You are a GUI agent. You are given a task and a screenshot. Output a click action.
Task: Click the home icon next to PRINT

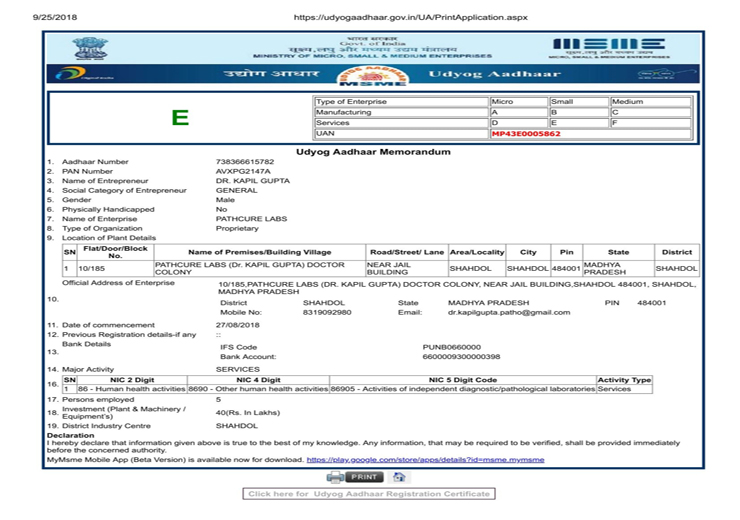tap(399, 477)
